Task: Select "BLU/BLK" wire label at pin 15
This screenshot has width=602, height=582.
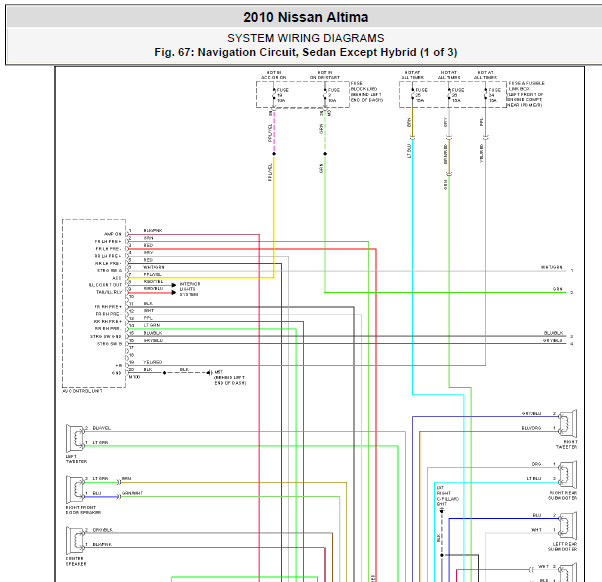Action: tap(152, 333)
